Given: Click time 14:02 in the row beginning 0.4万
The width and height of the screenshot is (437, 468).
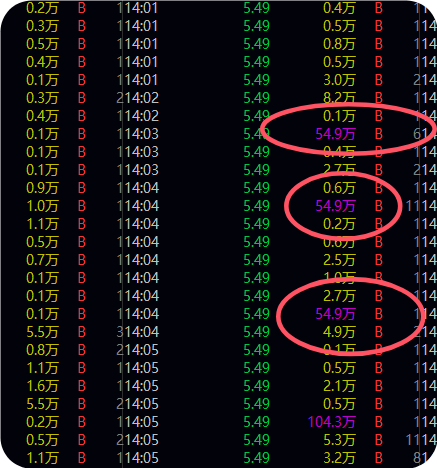Looking at the screenshot, I should click(142, 116).
